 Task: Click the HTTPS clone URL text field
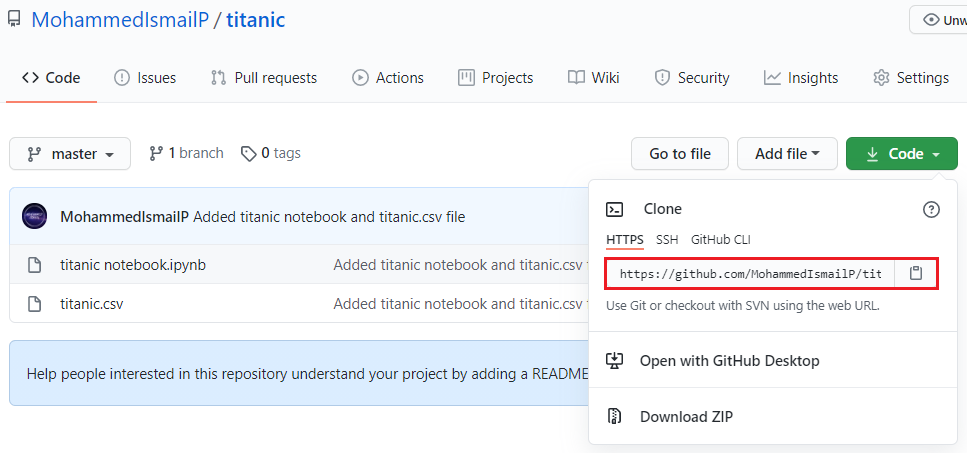point(751,273)
